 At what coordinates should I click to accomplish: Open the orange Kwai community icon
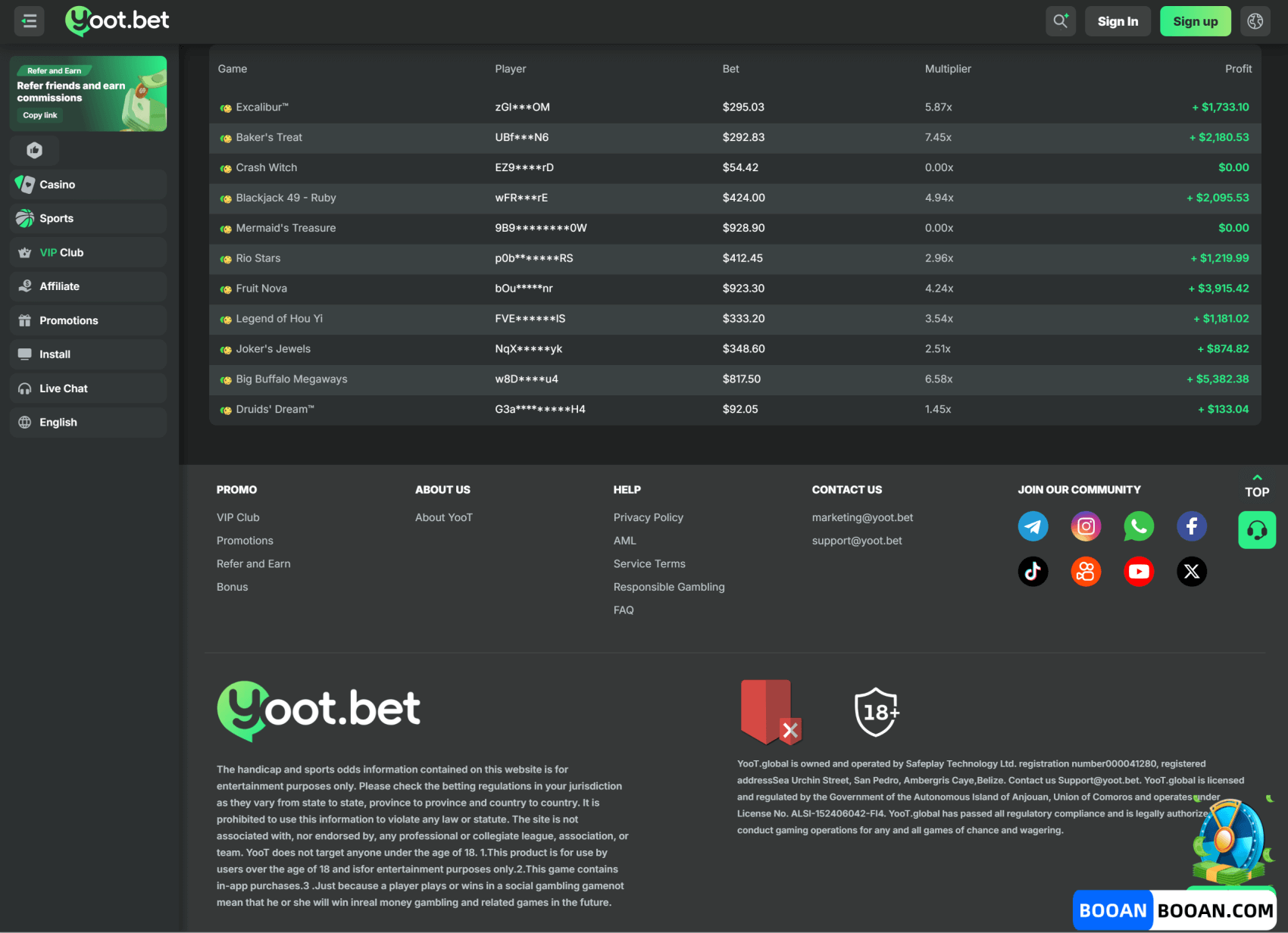coord(1086,572)
